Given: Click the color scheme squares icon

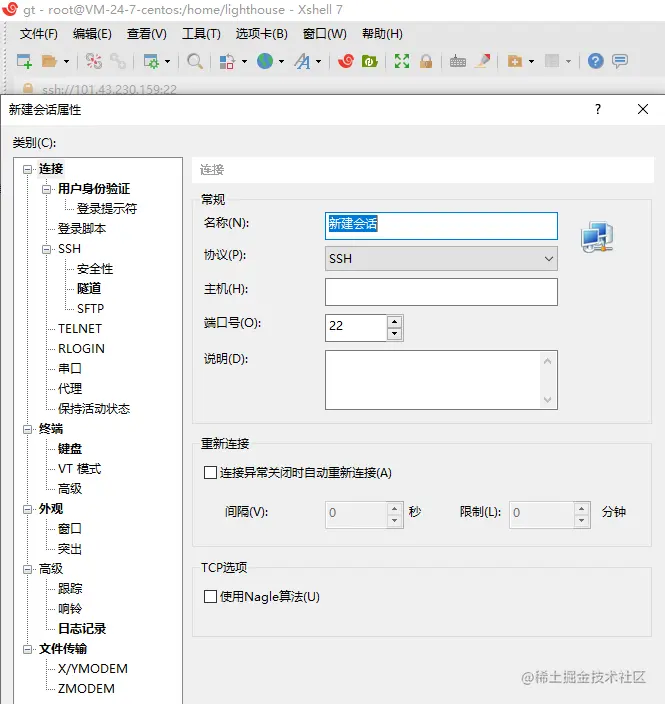Looking at the screenshot, I should [227, 61].
